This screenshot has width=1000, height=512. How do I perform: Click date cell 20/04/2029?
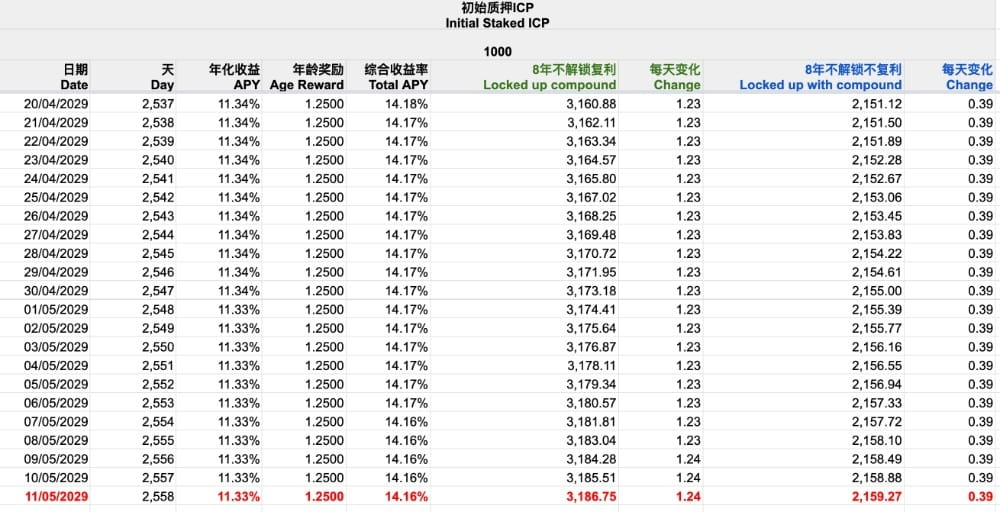coord(56,104)
